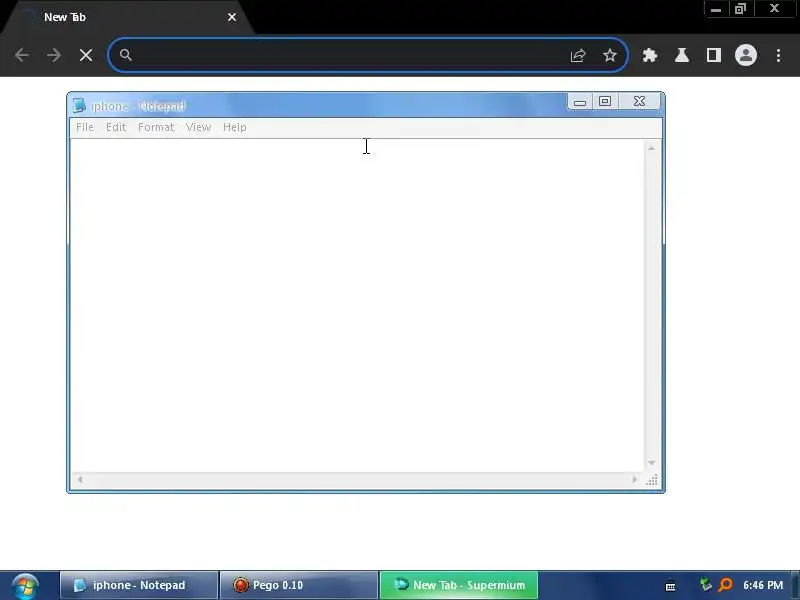Screen dimensions: 800x600
Task: Open the Windows Start orb
Action: 25,586
